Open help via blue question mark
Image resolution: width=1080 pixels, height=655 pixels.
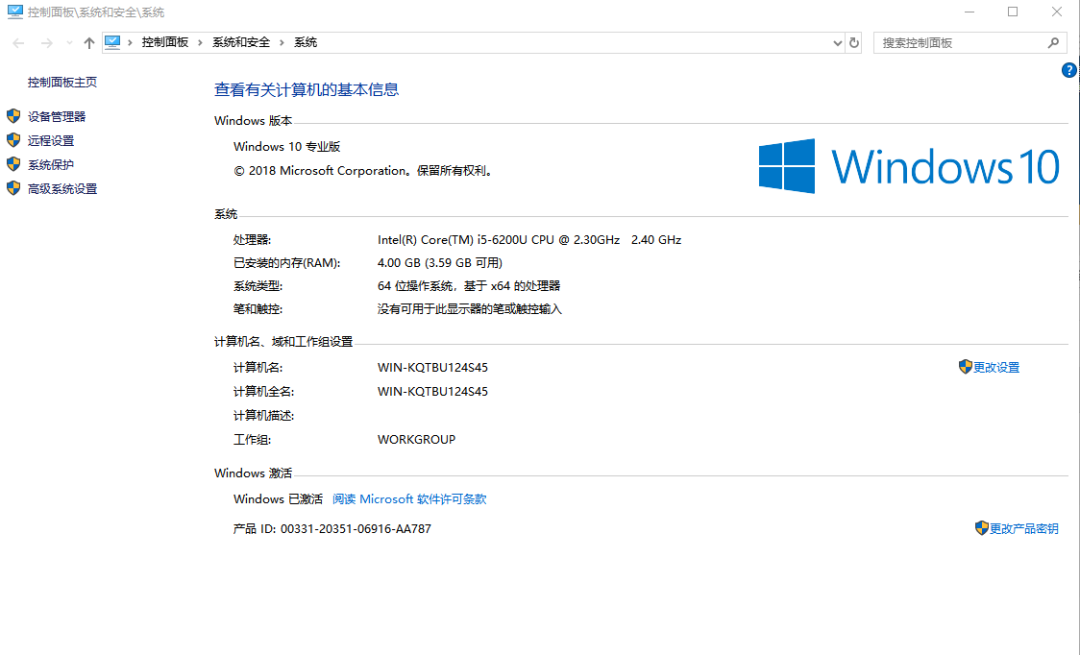click(x=1068, y=70)
